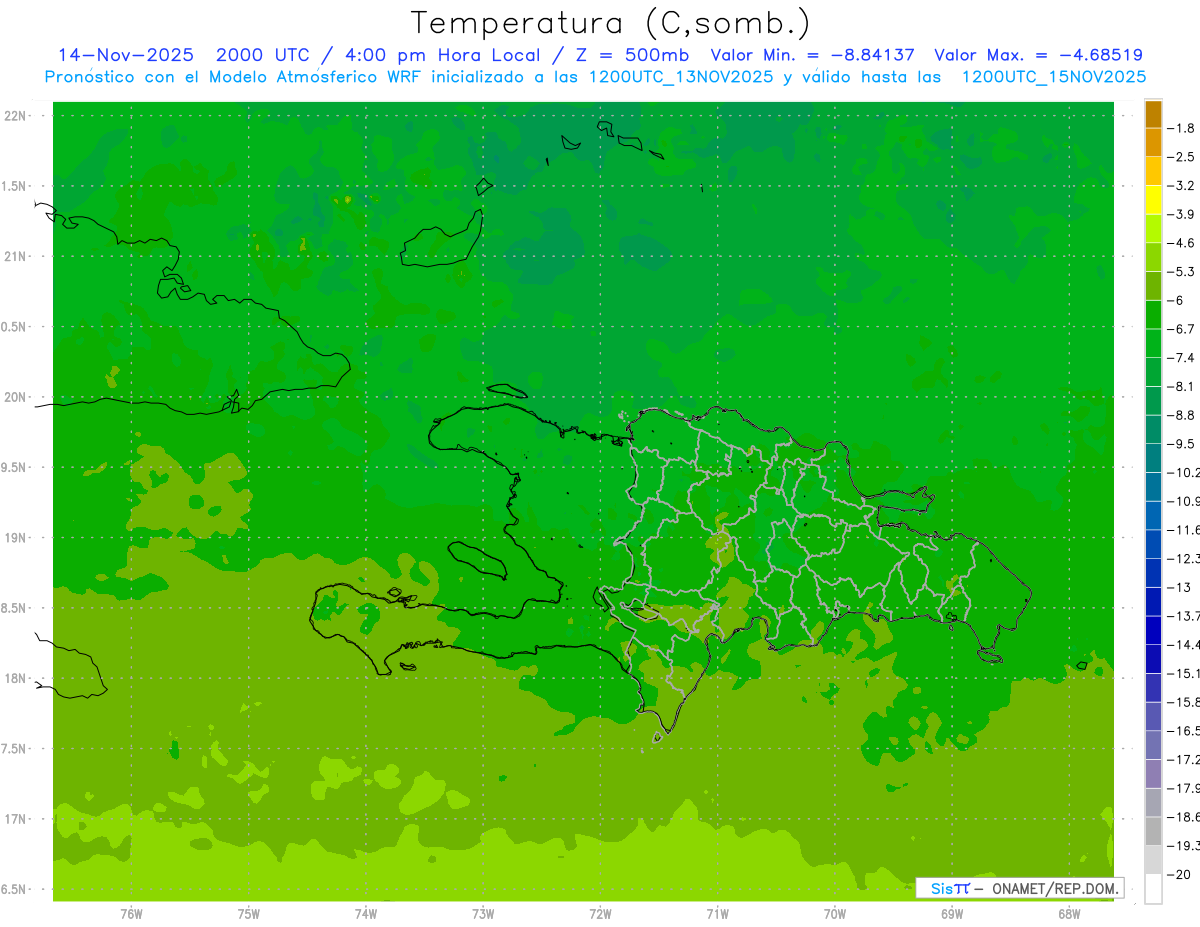1200x927 pixels.
Task: Select the date "14-Nov-2025" in header
Action: click(126, 55)
